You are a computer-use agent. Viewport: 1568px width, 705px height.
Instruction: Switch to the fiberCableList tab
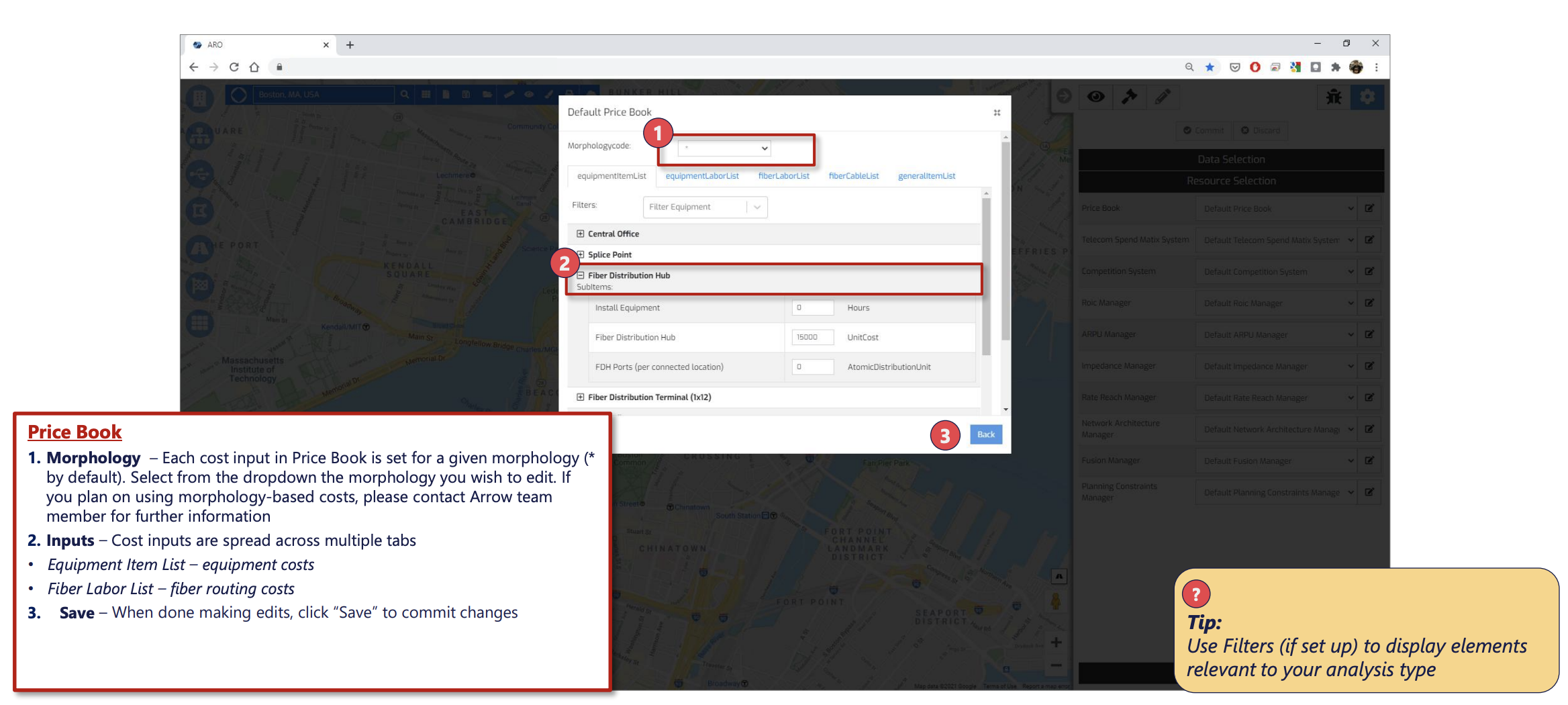pyautogui.click(x=853, y=176)
